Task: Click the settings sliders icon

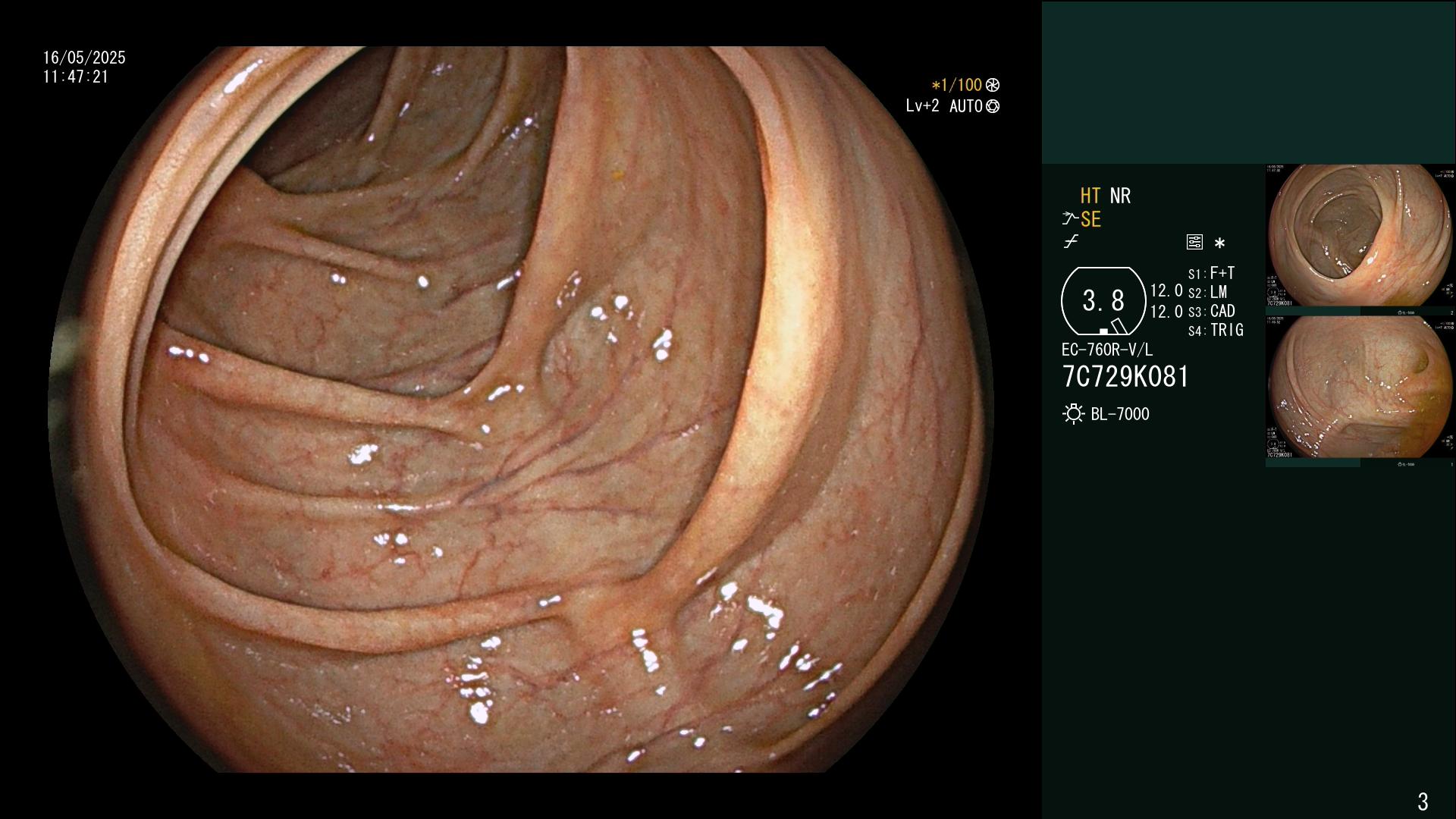Action: coord(1194,243)
